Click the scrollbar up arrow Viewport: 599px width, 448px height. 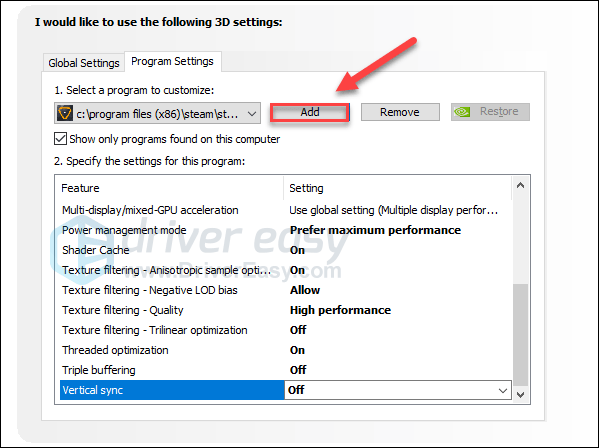[x=520, y=186]
